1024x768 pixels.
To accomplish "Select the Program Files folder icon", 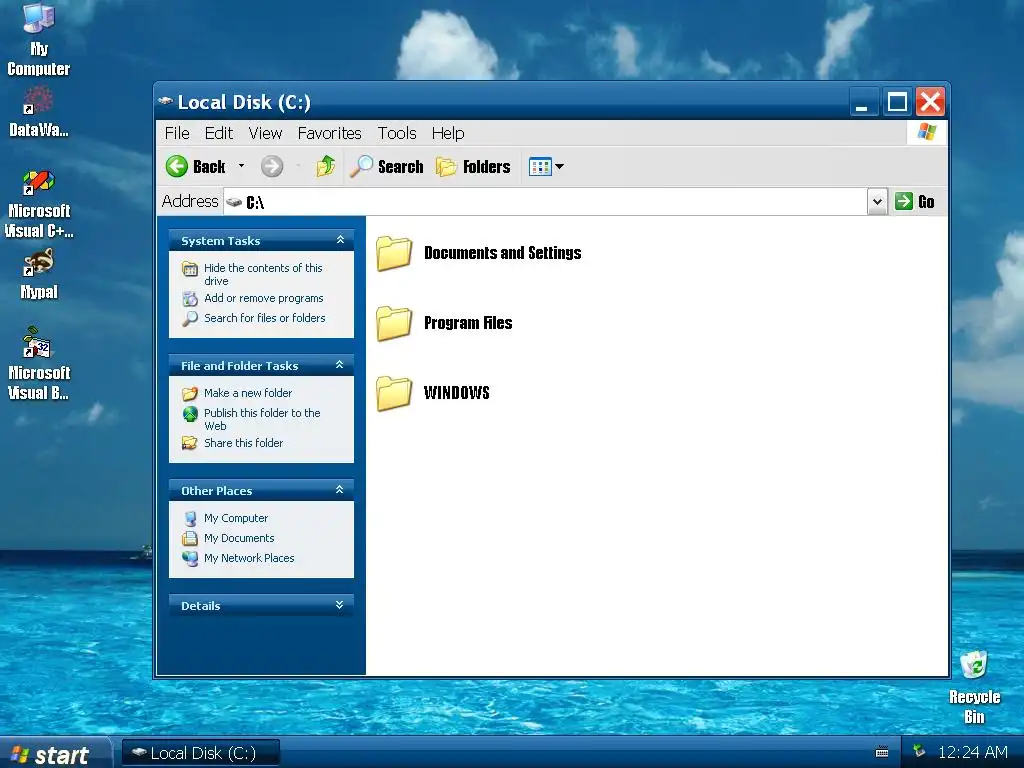I will 394,323.
